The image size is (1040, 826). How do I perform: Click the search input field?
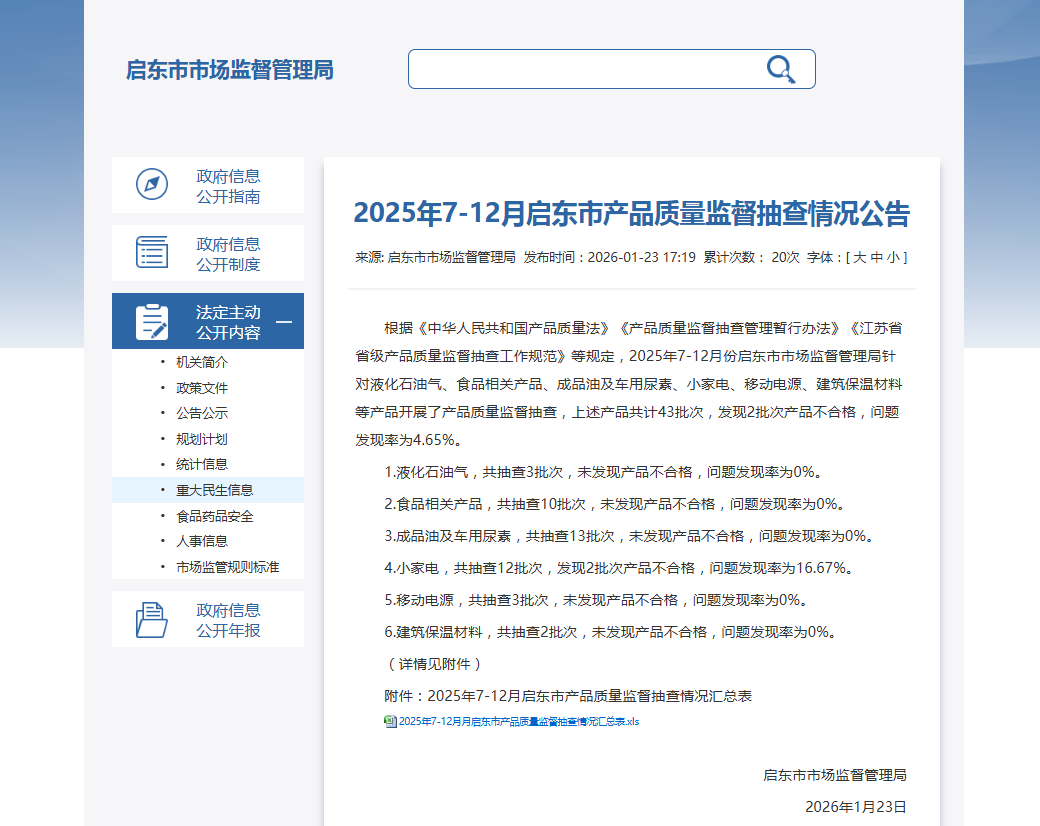[585, 69]
